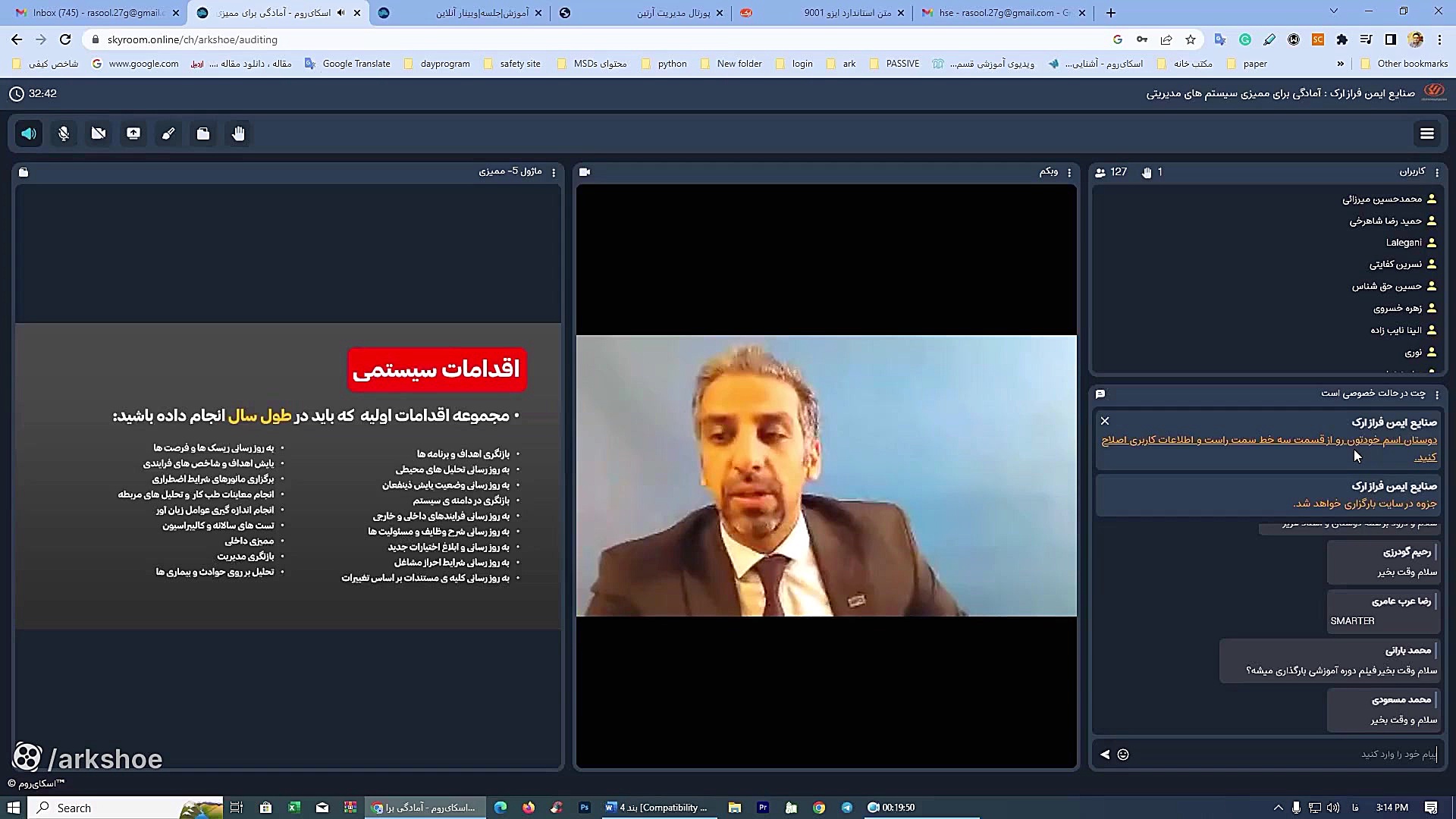The width and height of the screenshot is (1456, 819).
Task: Click the screen share icon
Action: (133, 133)
